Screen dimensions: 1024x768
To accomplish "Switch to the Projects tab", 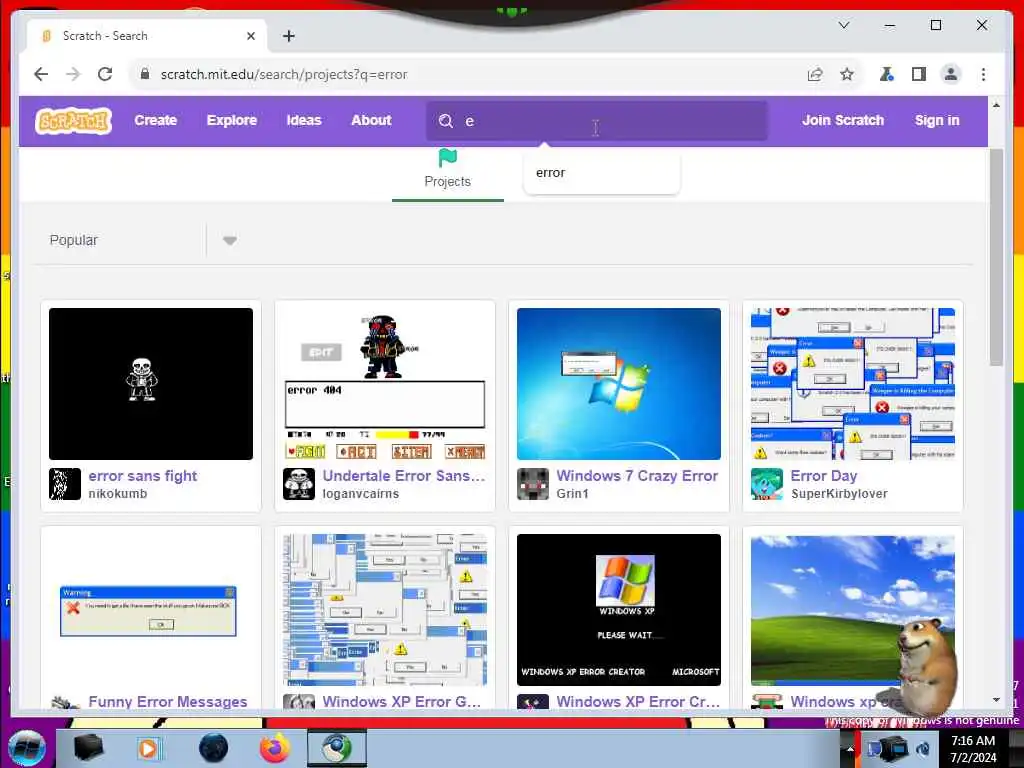I will coord(447,174).
